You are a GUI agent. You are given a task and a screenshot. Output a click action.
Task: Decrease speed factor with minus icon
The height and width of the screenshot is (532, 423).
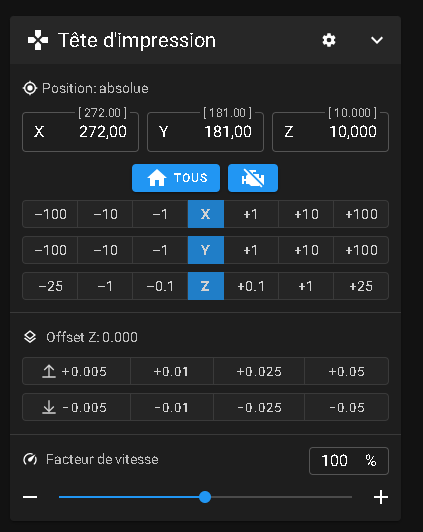coord(30,497)
